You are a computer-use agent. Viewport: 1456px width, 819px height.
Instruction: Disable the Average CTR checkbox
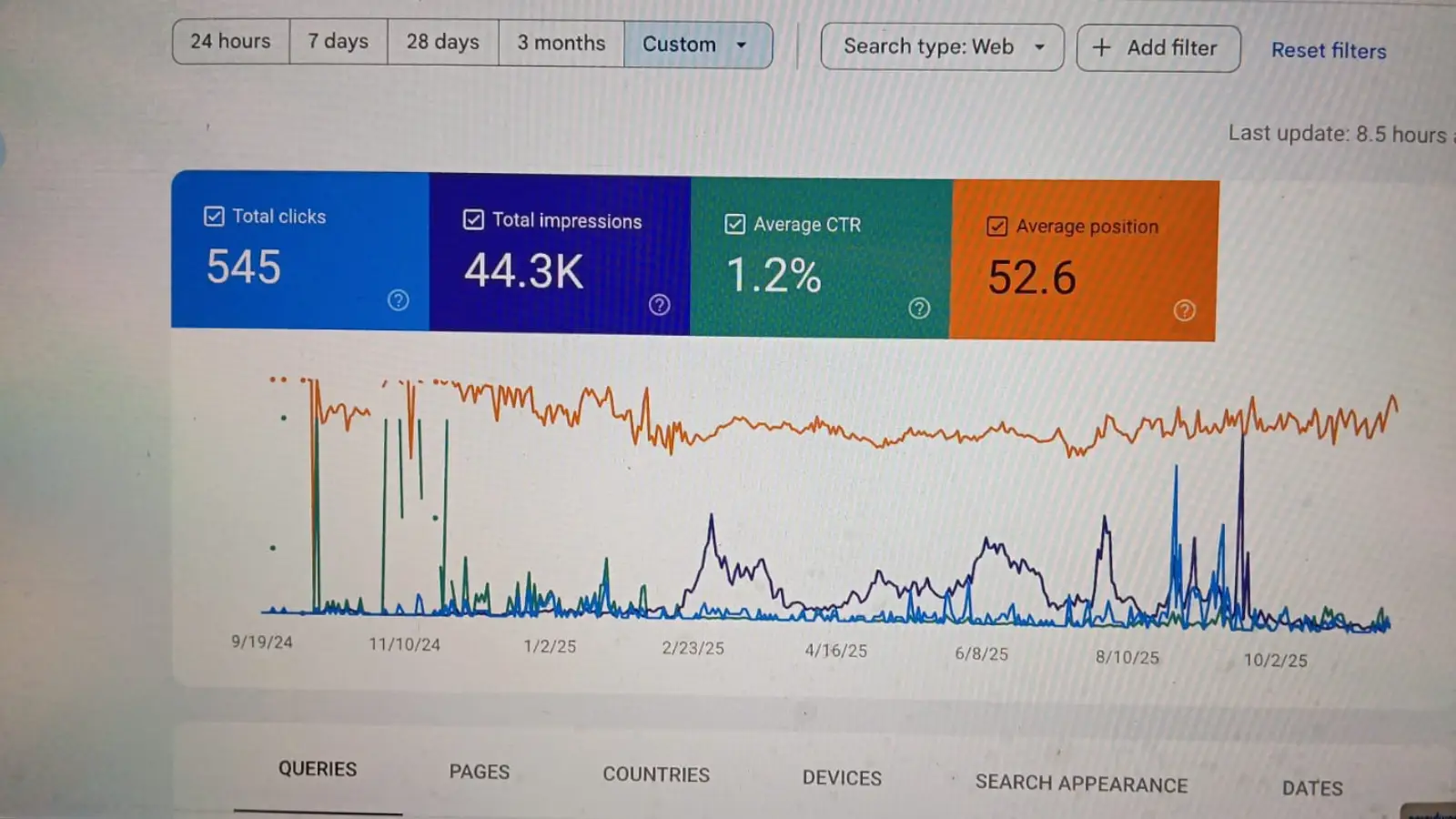pyautogui.click(x=734, y=224)
